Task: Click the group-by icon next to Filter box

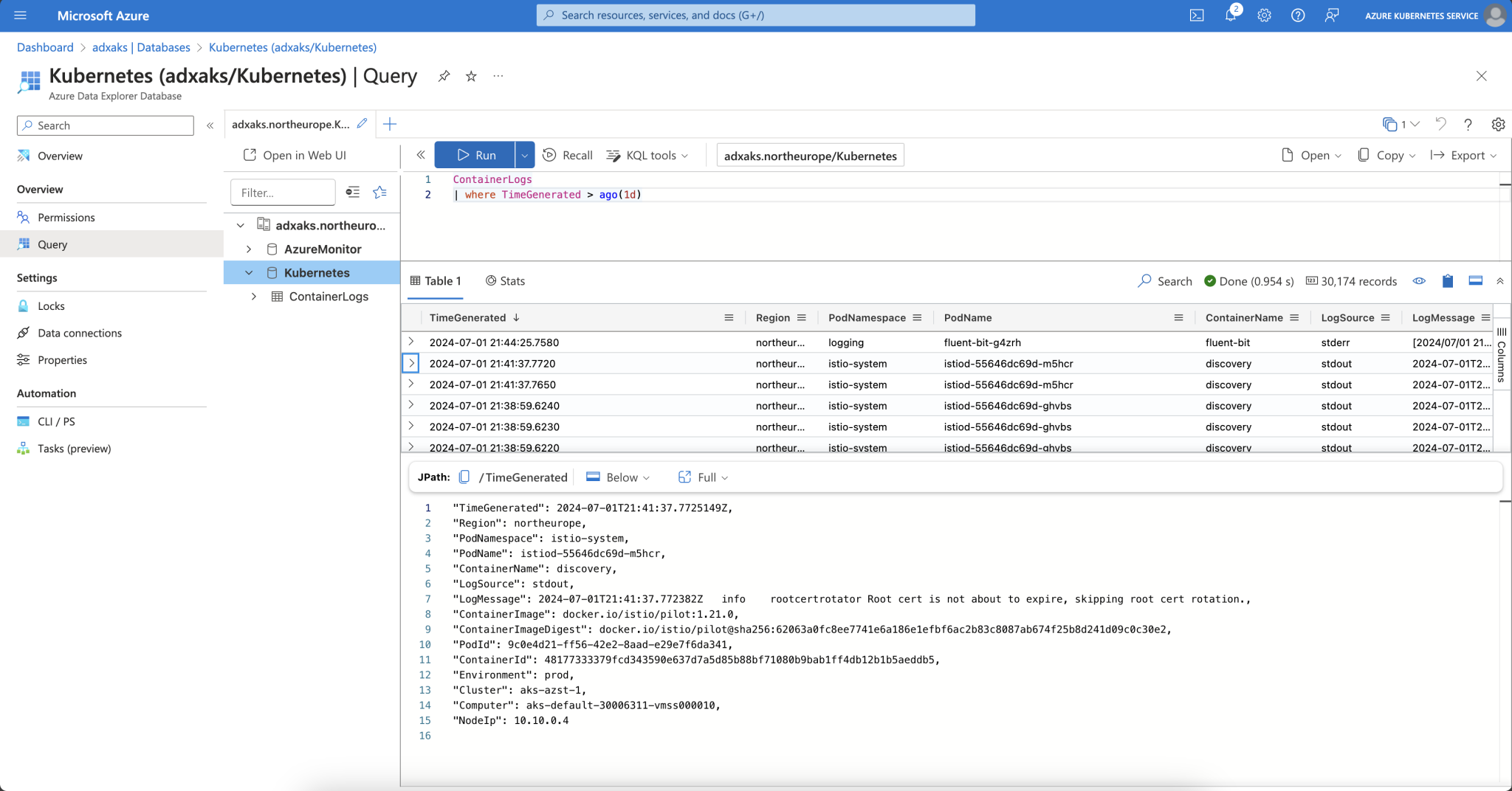Action: coord(353,192)
